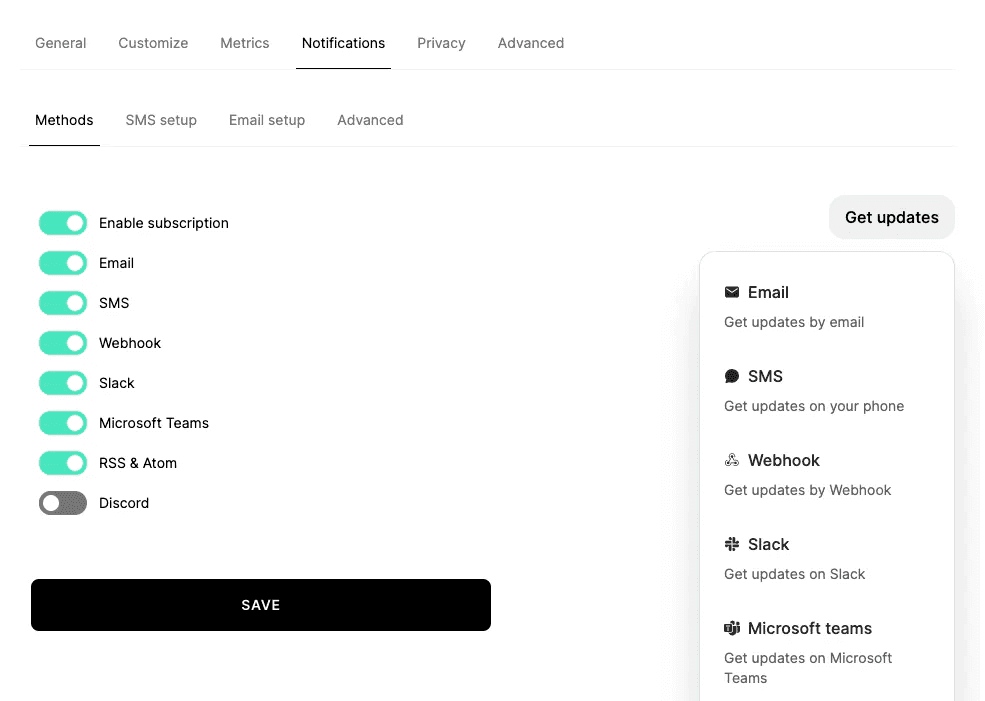Collapse the Get updates dropdown
Image resolution: width=985 pixels, height=701 pixels.
(x=891, y=217)
